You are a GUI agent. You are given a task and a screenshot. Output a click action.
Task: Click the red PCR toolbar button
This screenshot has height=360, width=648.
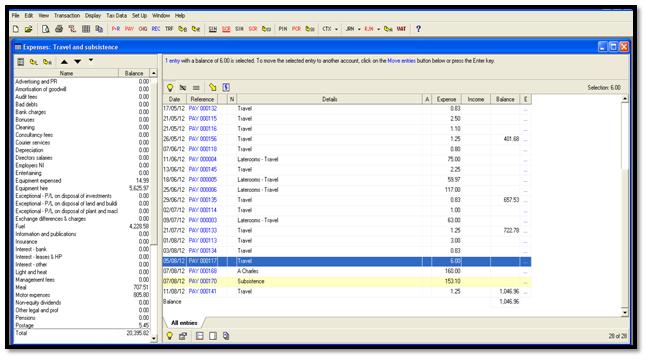296,29
